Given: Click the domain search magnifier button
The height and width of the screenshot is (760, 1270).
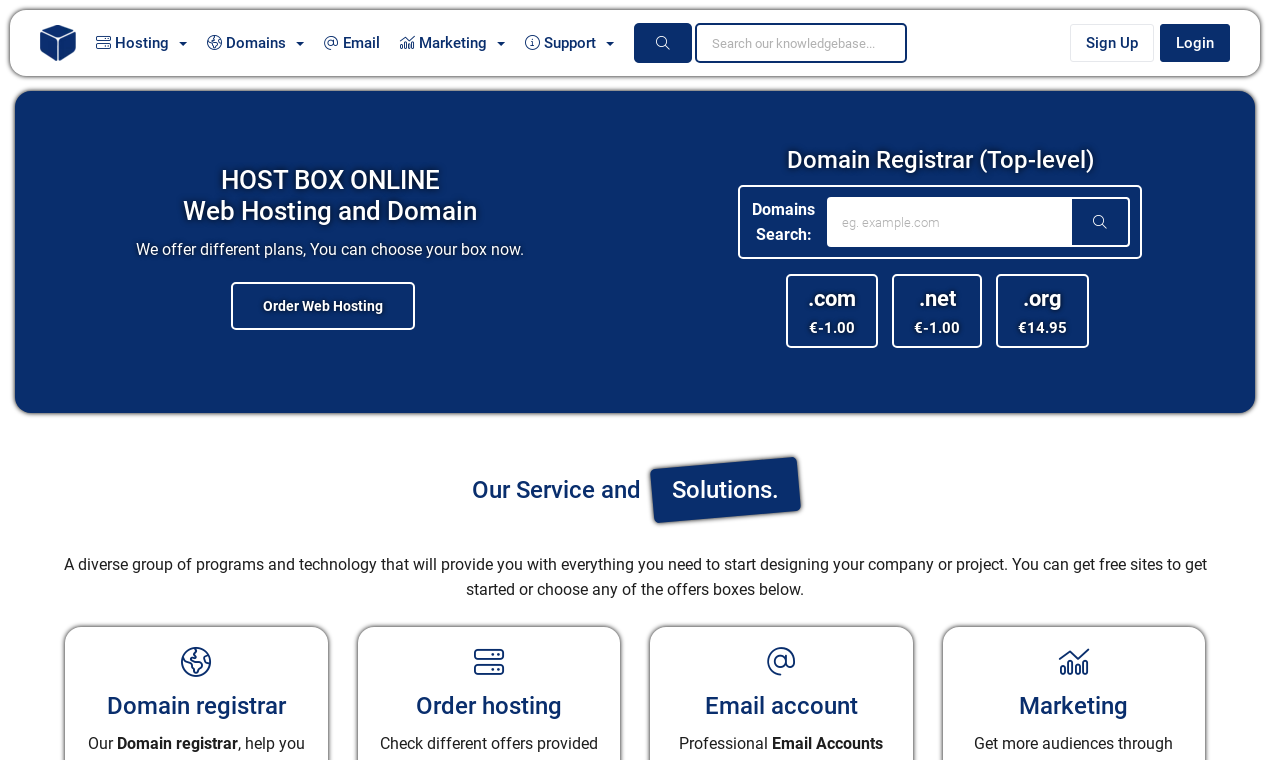Looking at the screenshot, I should click(1100, 221).
